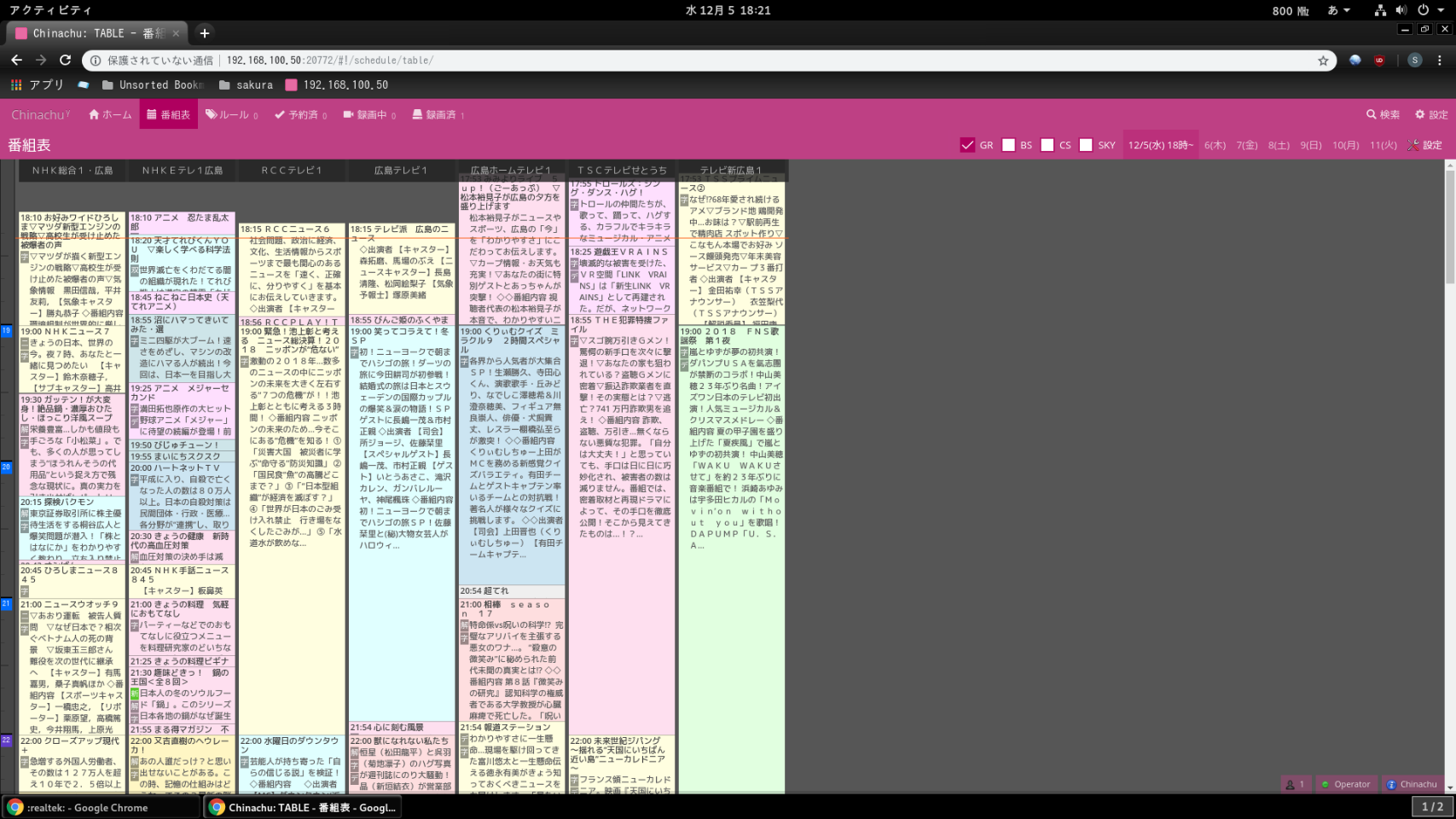Enable the SKY channel type checkbox
Image resolution: width=1456 pixels, height=819 pixels.
point(1086,145)
